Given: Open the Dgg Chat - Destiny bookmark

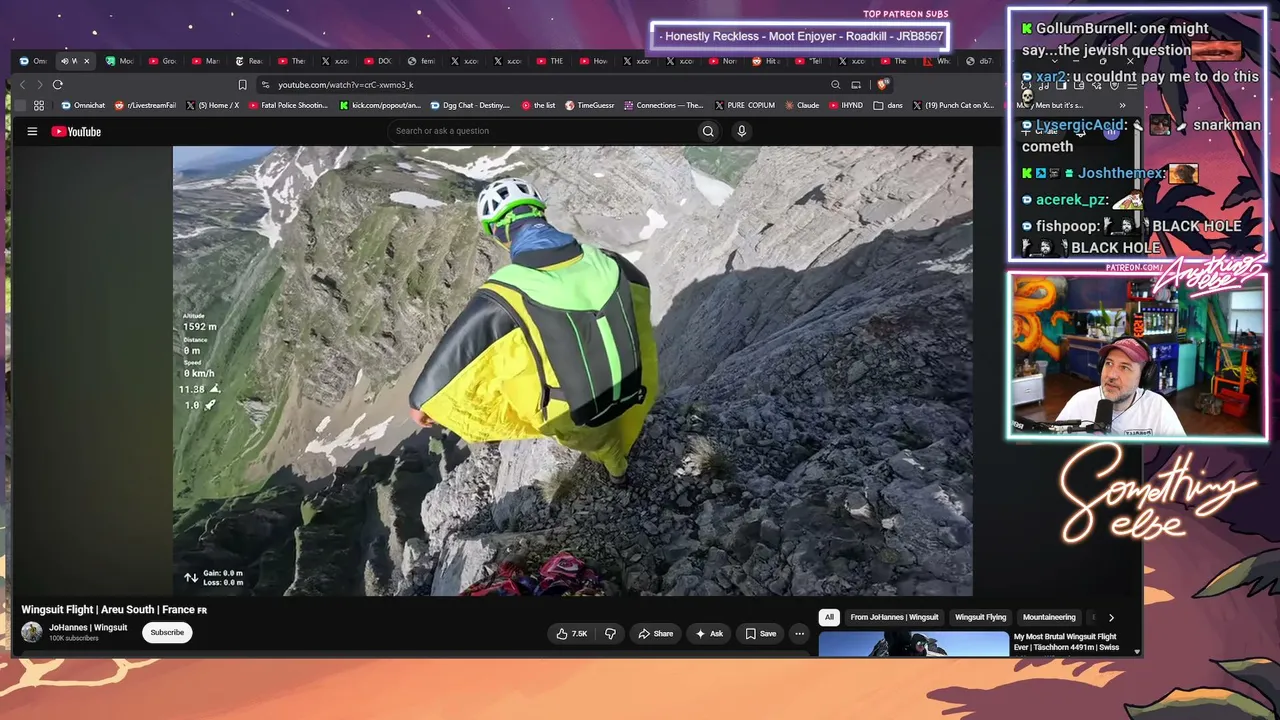Looking at the screenshot, I should pos(470,105).
